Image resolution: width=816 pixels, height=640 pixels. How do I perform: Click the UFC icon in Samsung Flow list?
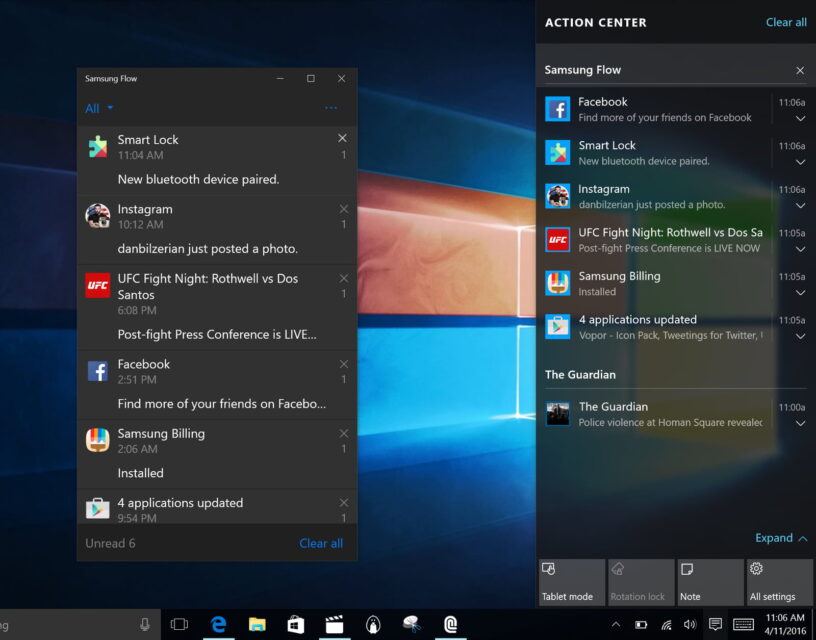(97, 286)
